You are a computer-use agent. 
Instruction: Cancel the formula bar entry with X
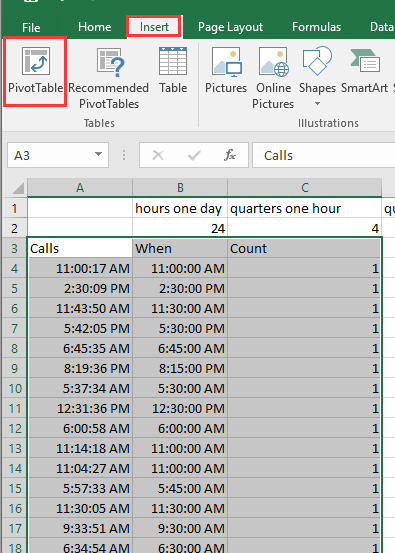coord(158,155)
